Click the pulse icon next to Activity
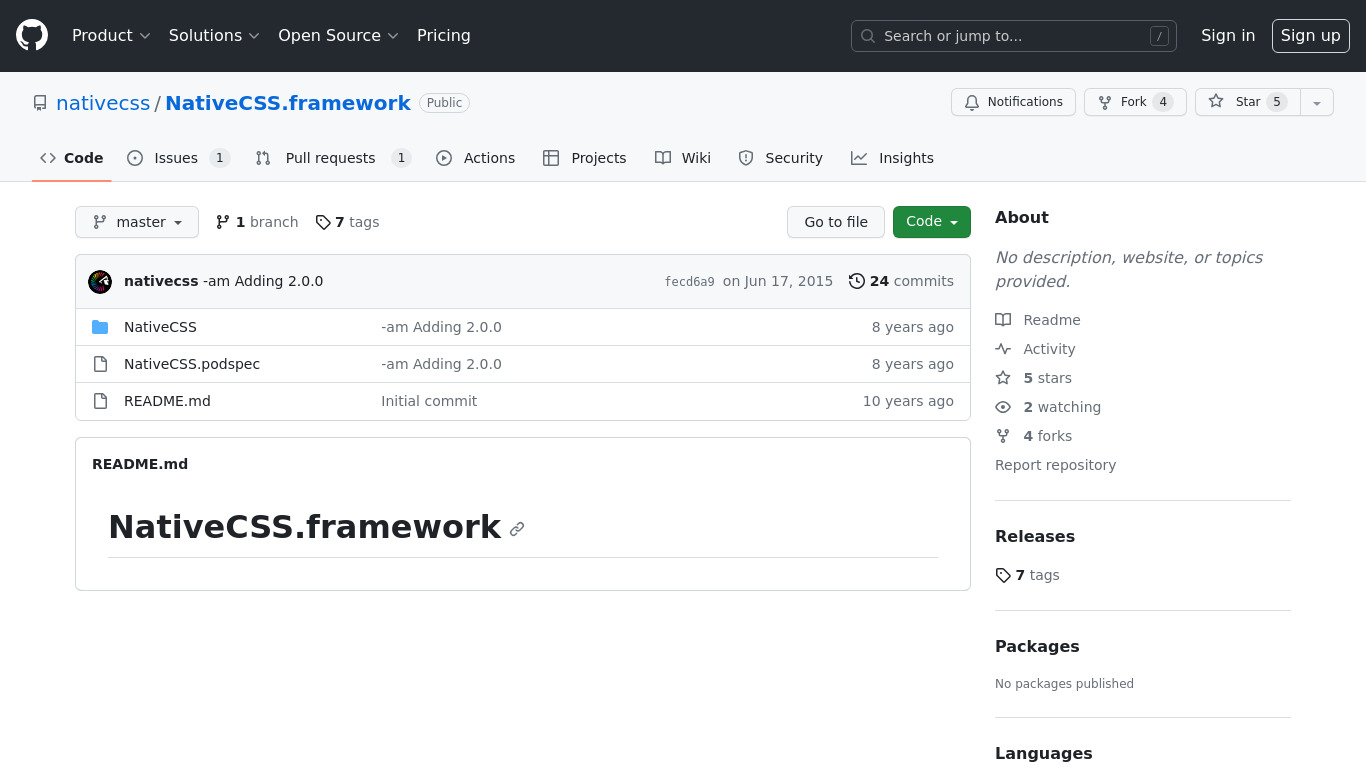 tap(1003, 349)
